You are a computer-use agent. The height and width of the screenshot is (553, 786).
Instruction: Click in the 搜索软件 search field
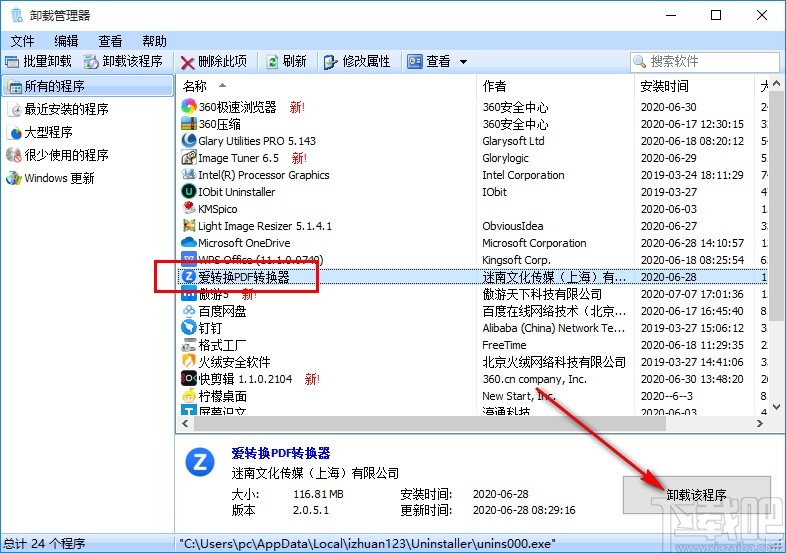(705, 62)
